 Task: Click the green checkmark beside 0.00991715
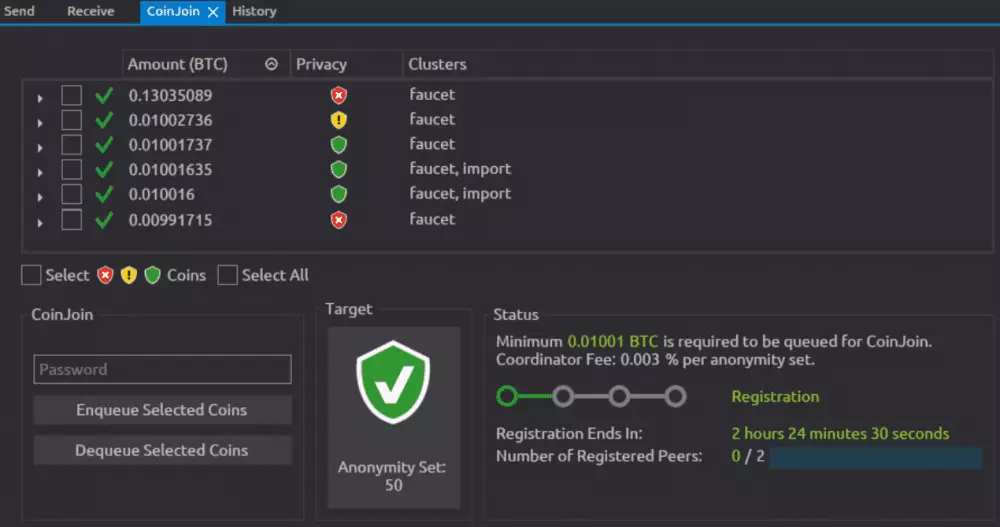(104, 220)
